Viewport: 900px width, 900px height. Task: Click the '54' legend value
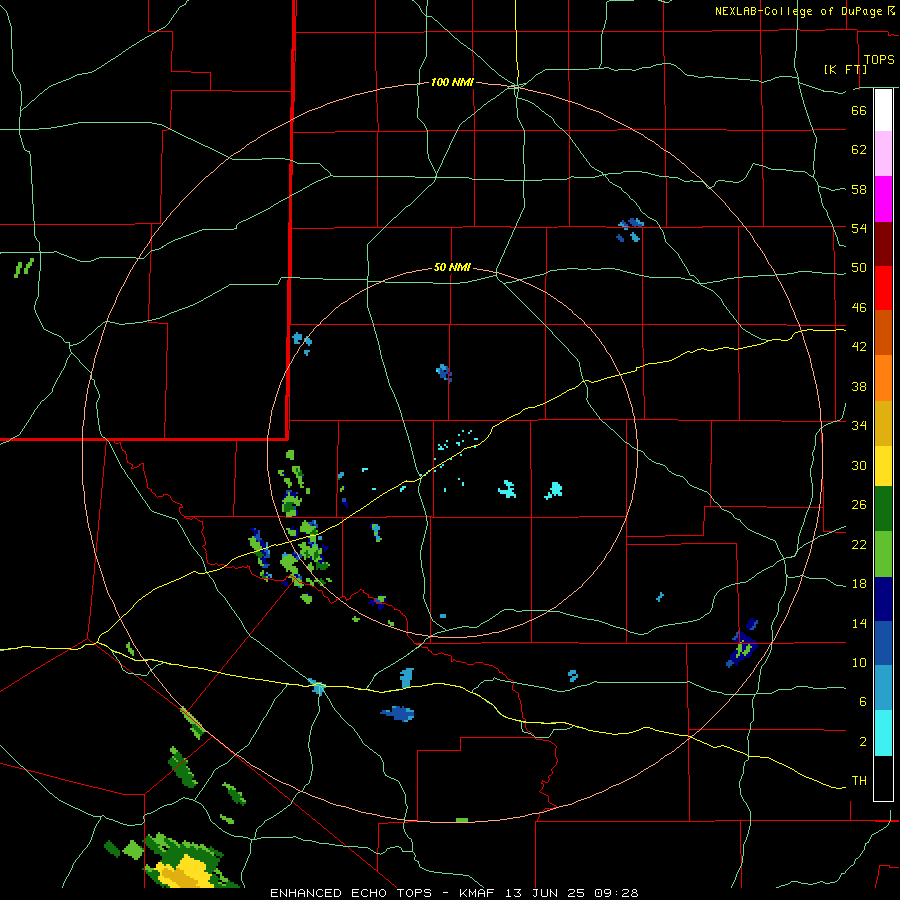point(859,228)
